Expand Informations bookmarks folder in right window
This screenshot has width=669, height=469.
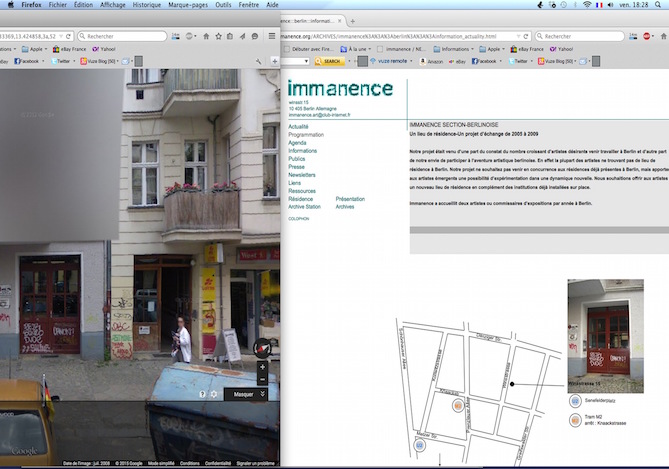point(454,49)
